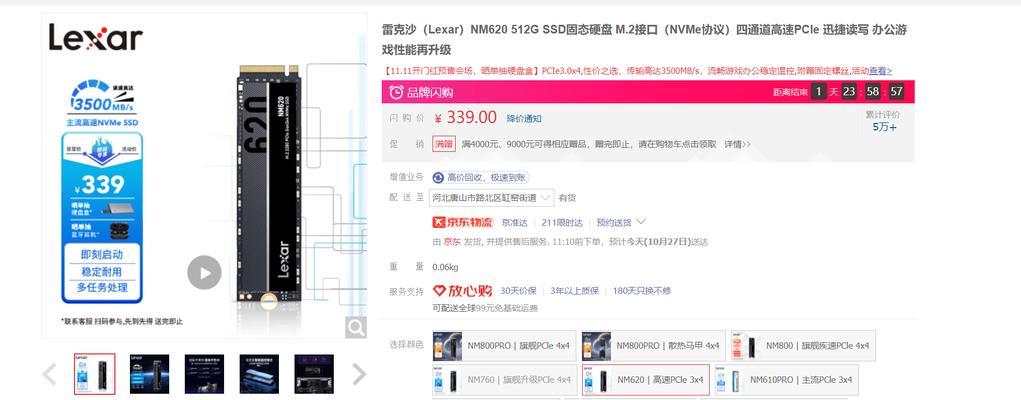
Task: Show next product thumbnails arrow
Action: pyautogui.click(x=359, y=374)
